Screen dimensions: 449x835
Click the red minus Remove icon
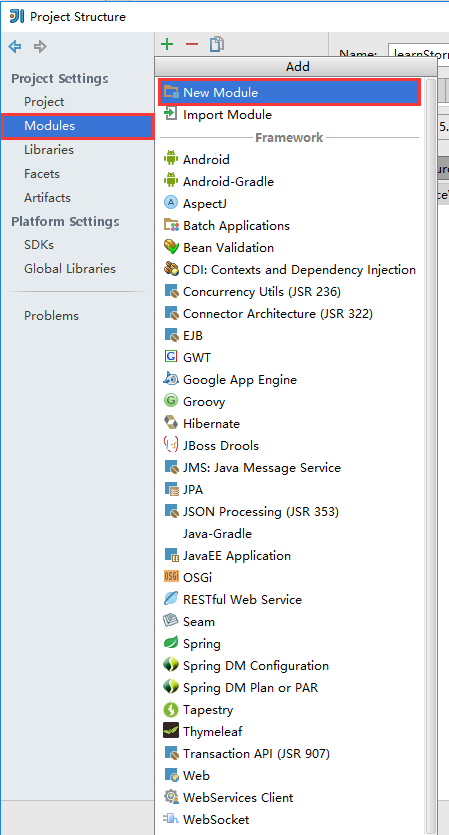(191, 44)
